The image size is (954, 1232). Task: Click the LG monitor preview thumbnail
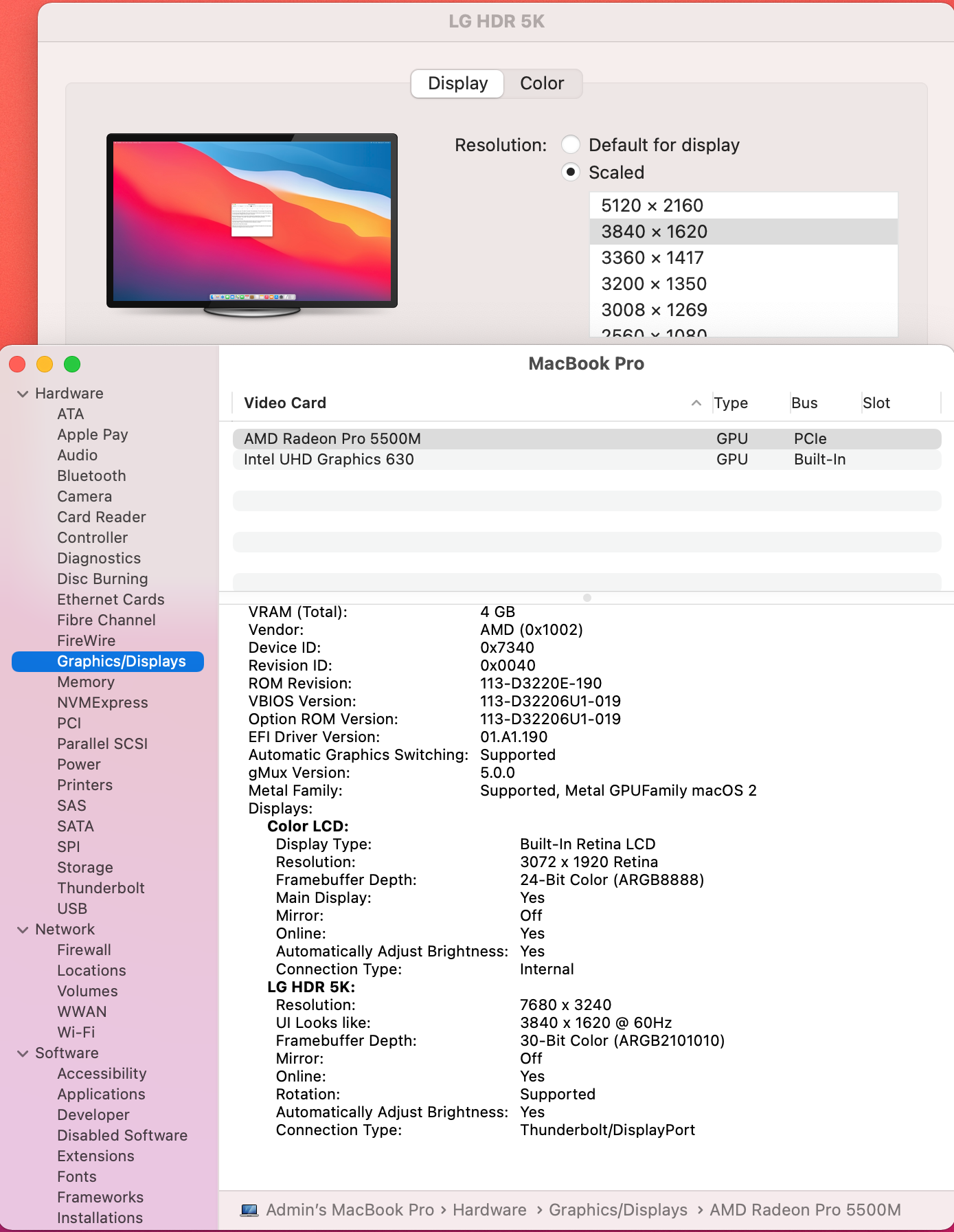point(252,225)
